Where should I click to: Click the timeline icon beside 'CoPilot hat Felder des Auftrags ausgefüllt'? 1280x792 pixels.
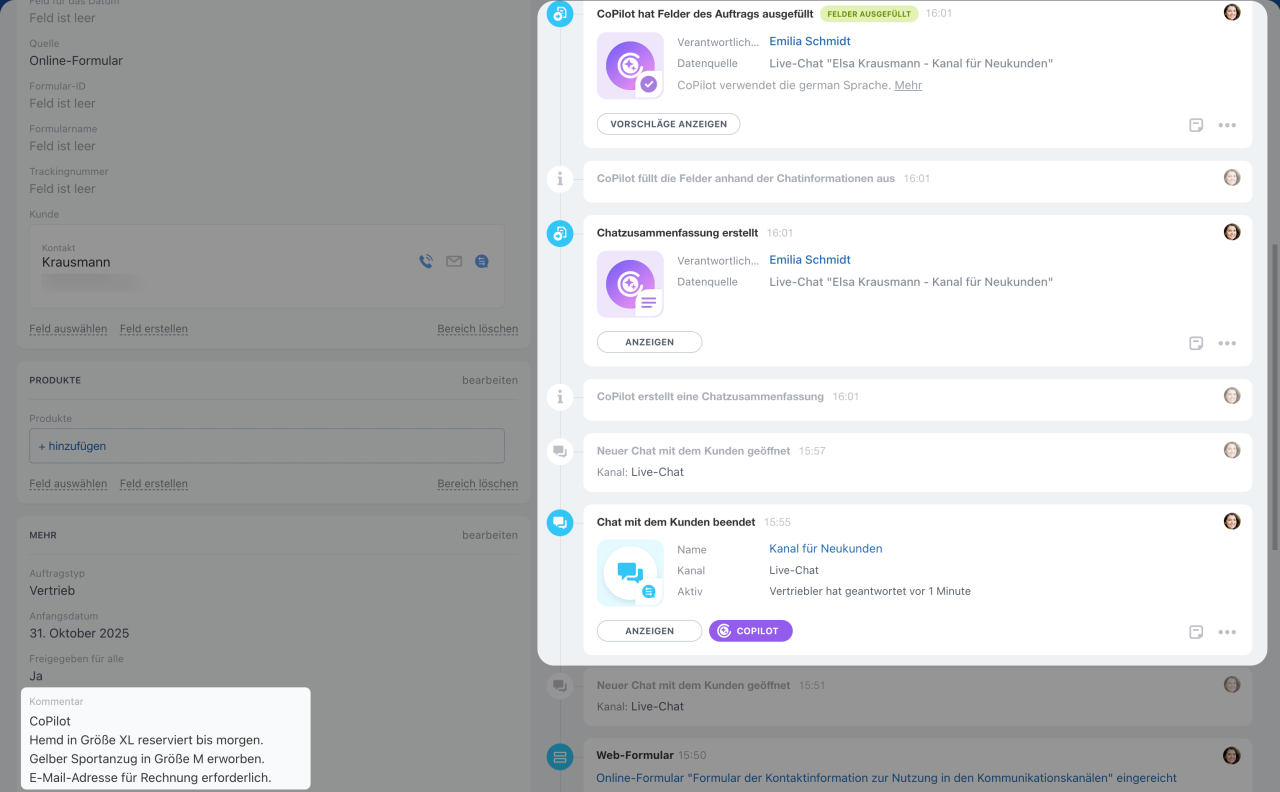click(560, 14)
